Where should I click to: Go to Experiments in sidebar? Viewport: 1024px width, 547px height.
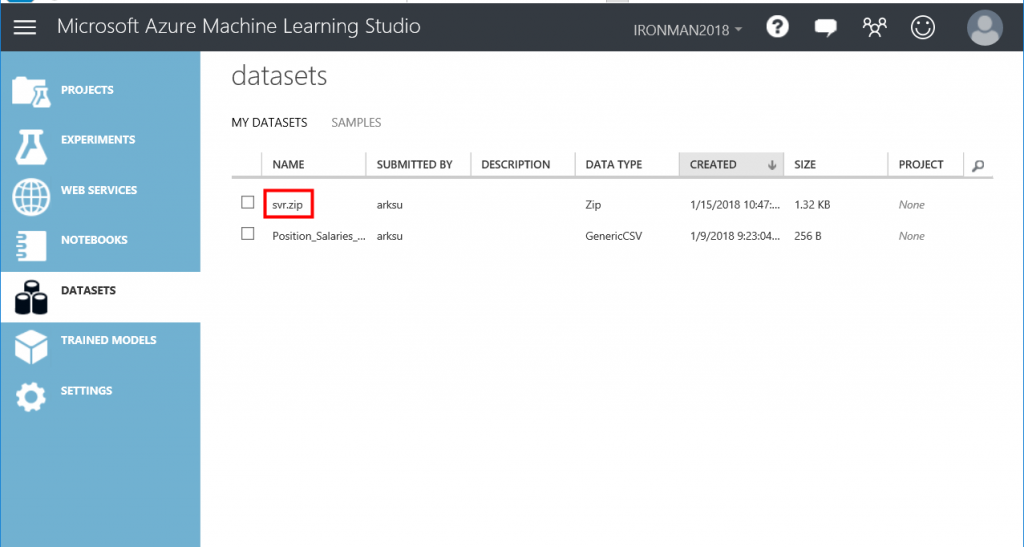click(x=98, y=140)
